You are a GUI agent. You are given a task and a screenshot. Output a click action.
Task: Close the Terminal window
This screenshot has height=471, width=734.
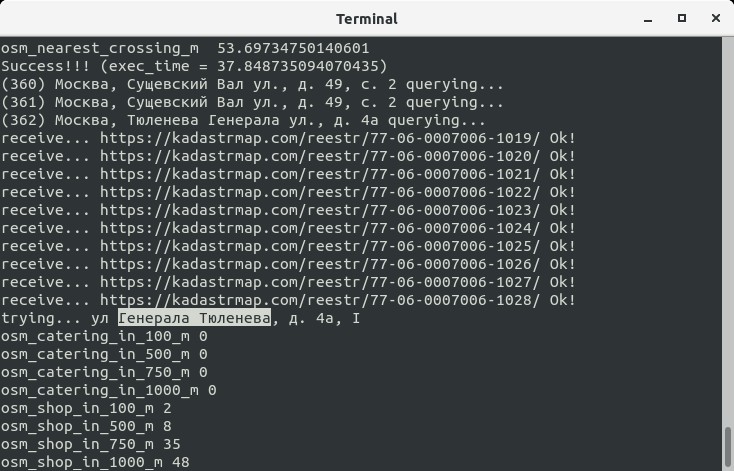tap(710, 18)
